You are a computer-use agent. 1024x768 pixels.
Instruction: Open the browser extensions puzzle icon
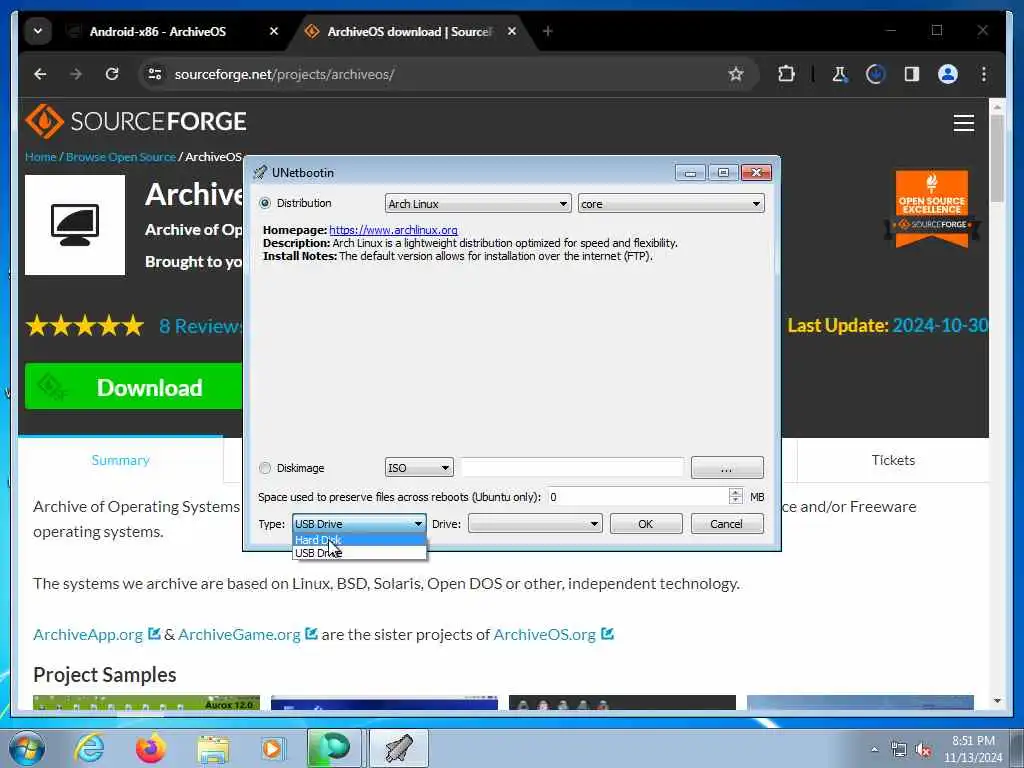(x=786, y=74)
